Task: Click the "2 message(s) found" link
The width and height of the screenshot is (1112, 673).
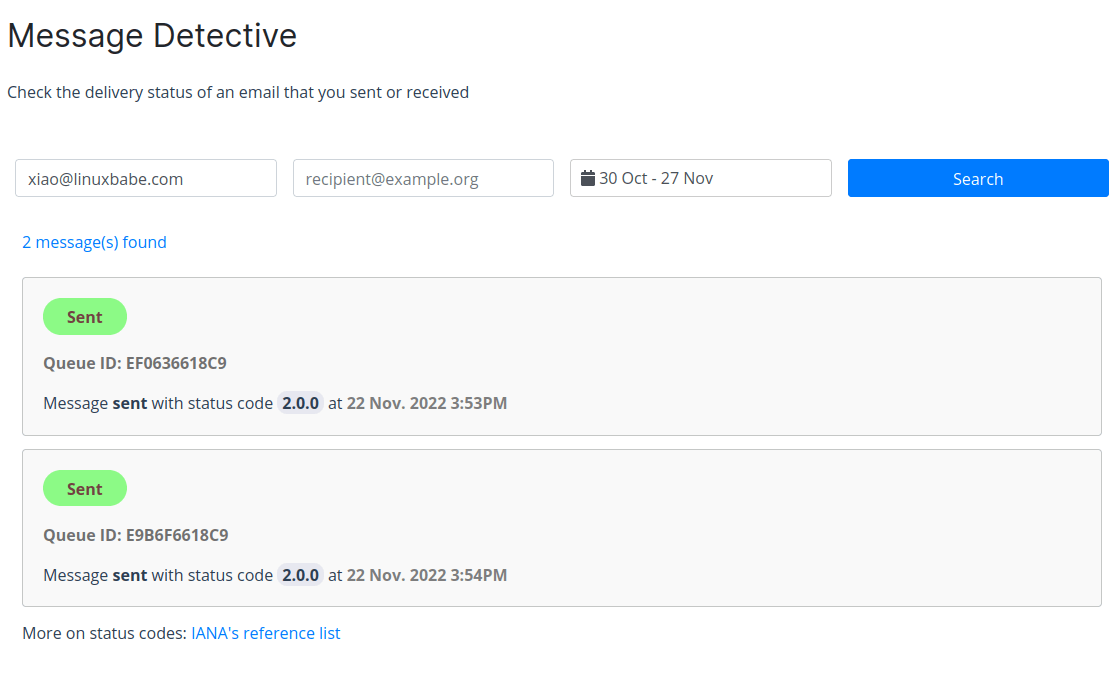Action: pyautogui.click(x=94, y=242)
